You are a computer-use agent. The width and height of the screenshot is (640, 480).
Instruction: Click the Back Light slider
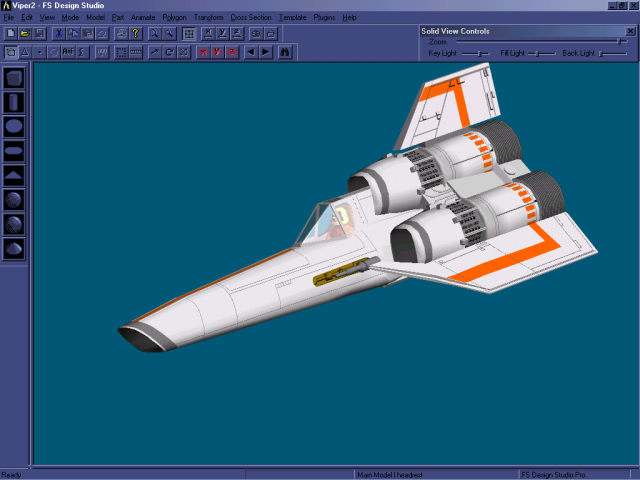click(x=613, y=53)
